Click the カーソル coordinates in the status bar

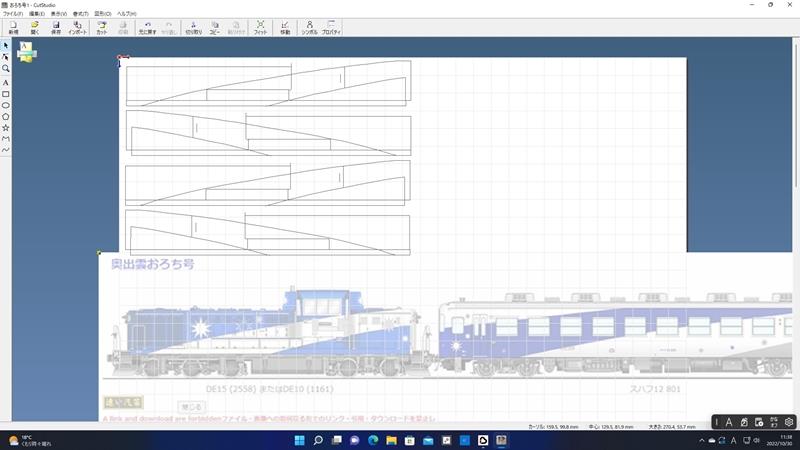(x=553, y=427)
